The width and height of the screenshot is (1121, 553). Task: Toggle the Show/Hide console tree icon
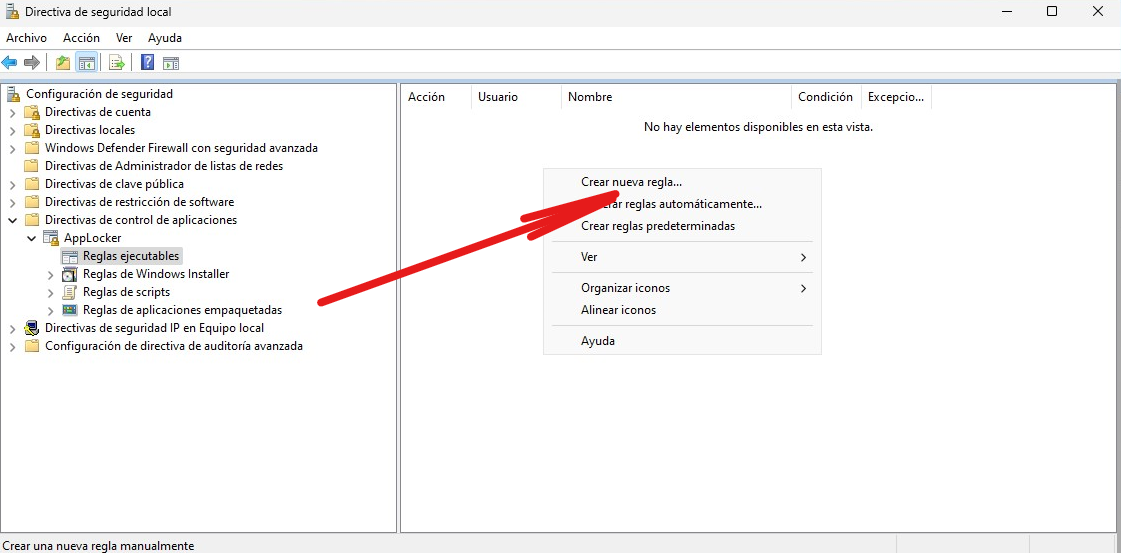pyautogui.click(x=88, y=63)
